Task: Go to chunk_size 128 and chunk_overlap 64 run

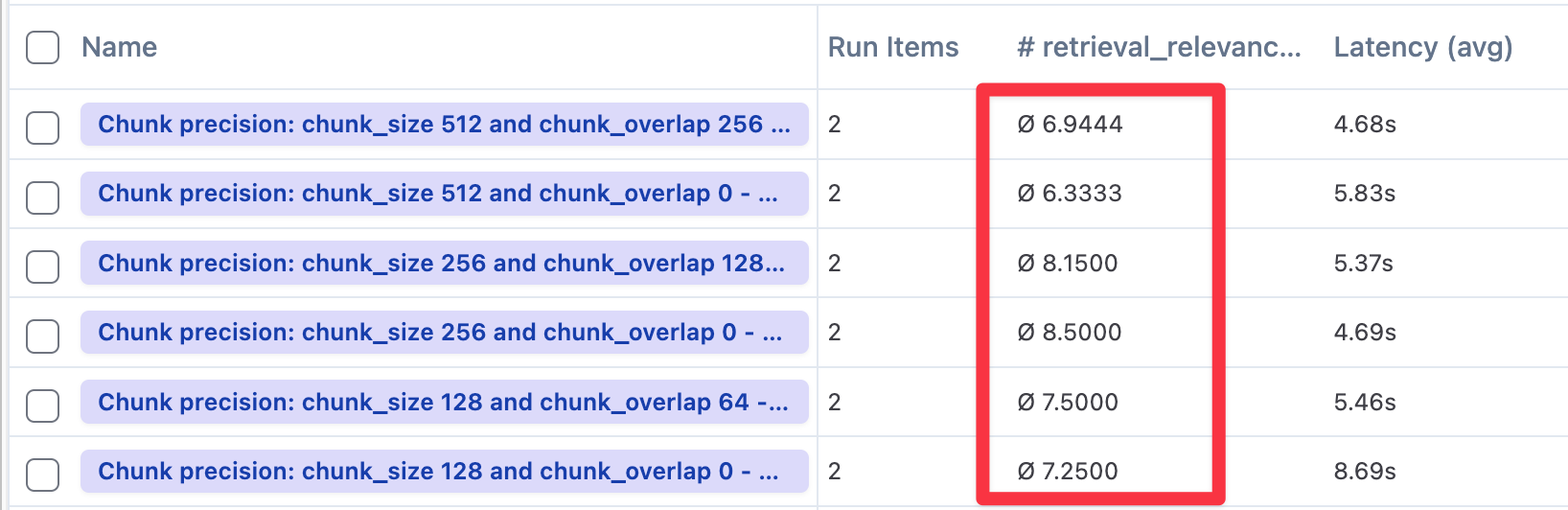Action: pyautogui.click(x=443, y=403)
